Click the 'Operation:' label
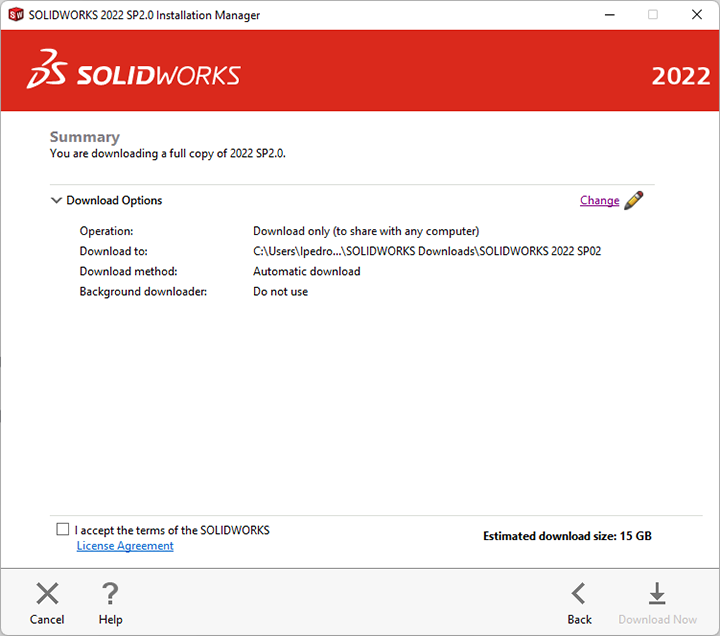 click(107, 231)
